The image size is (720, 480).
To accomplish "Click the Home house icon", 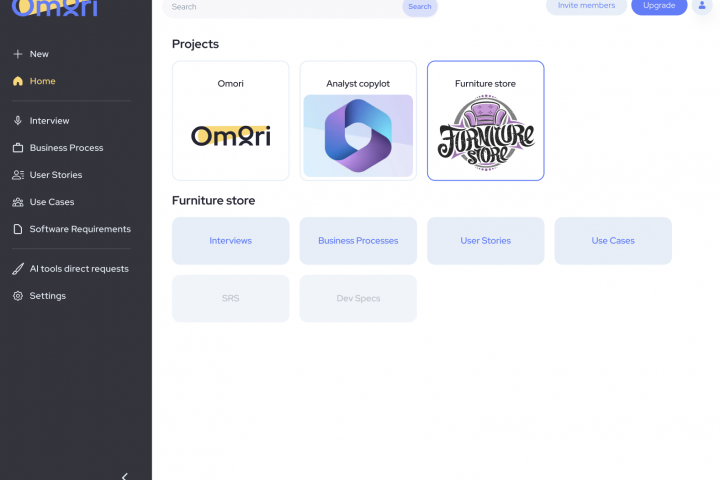I will [x=17, y=81].
